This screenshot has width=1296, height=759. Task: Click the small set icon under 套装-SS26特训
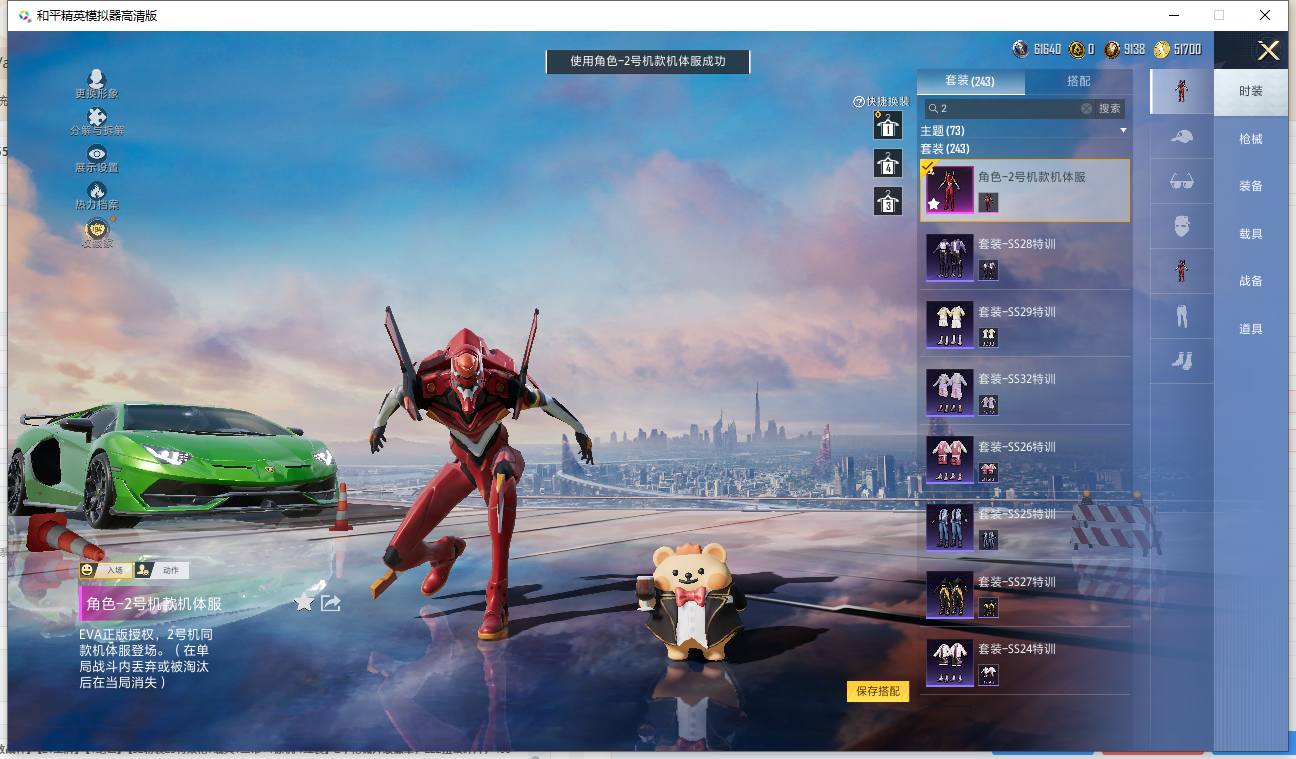point(988,472)
